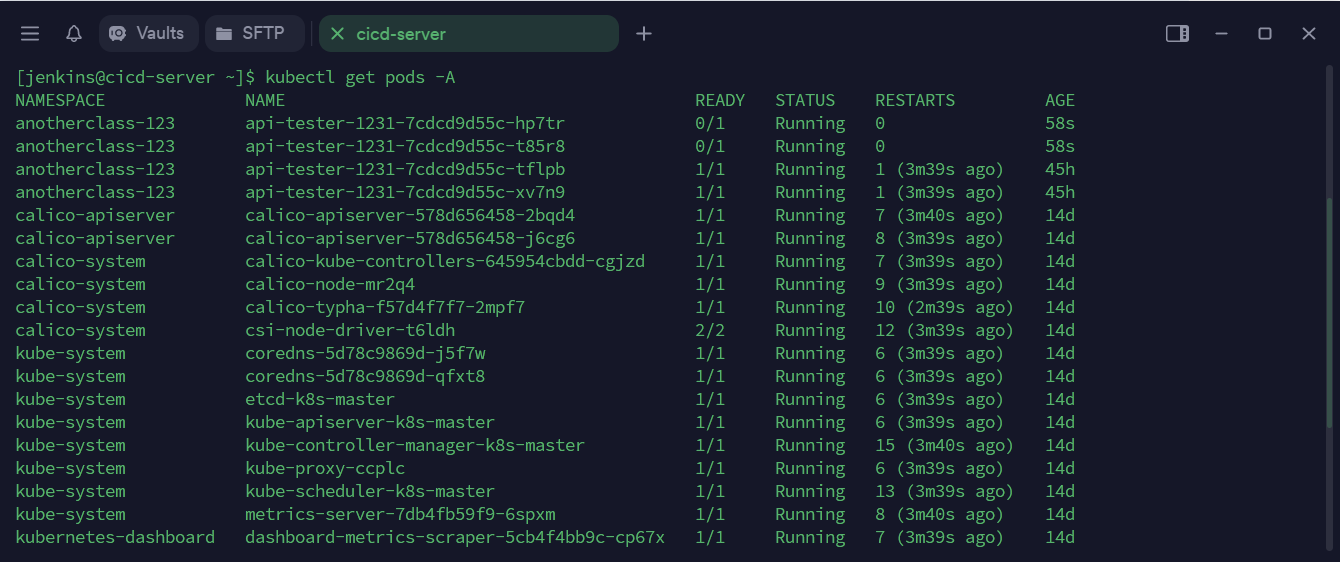Select pod name kube-controller-manager-k8s-master
The height and width of the screenshot is (562, 1340).
(415, 445)
